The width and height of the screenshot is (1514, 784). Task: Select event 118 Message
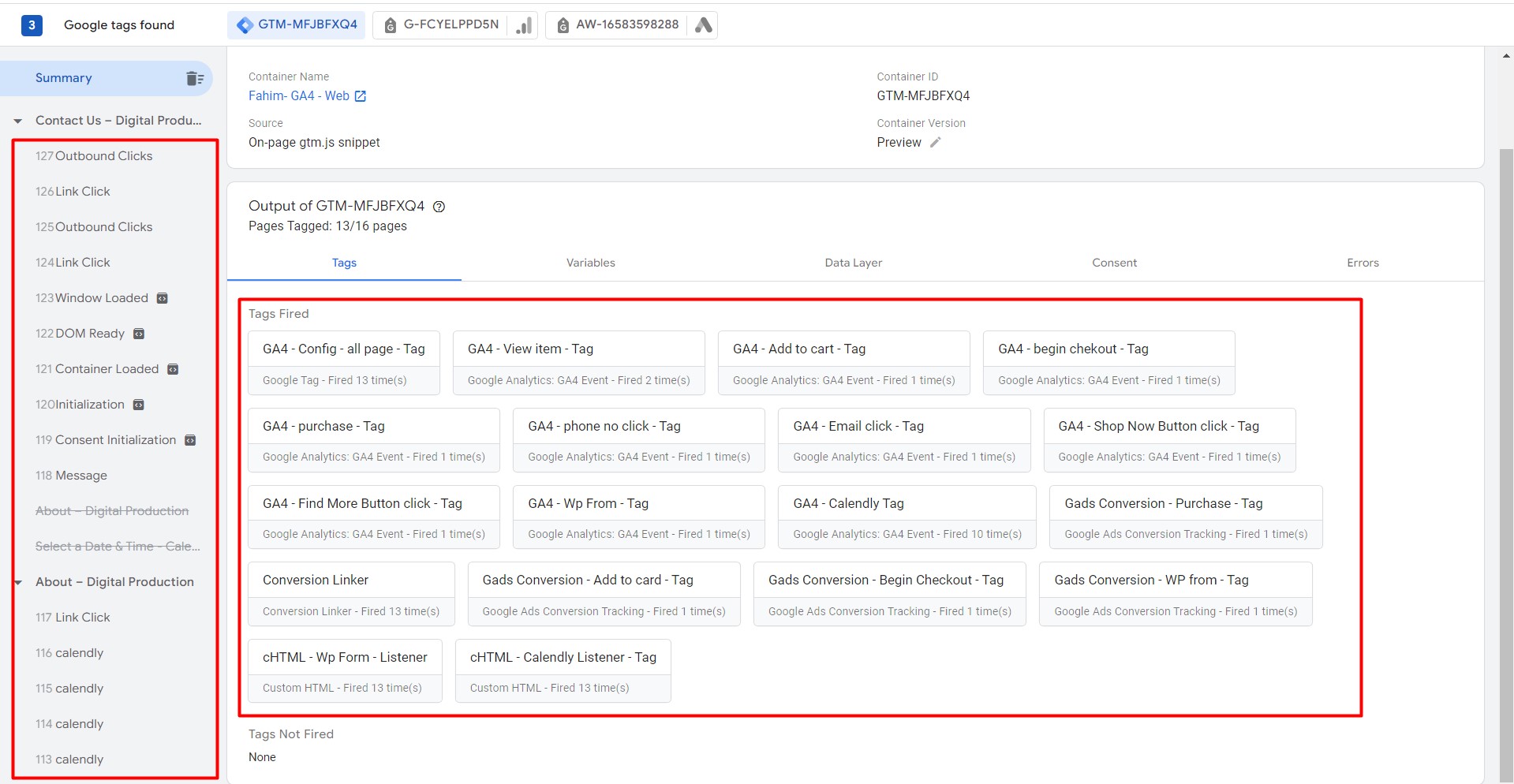point(71,476)
